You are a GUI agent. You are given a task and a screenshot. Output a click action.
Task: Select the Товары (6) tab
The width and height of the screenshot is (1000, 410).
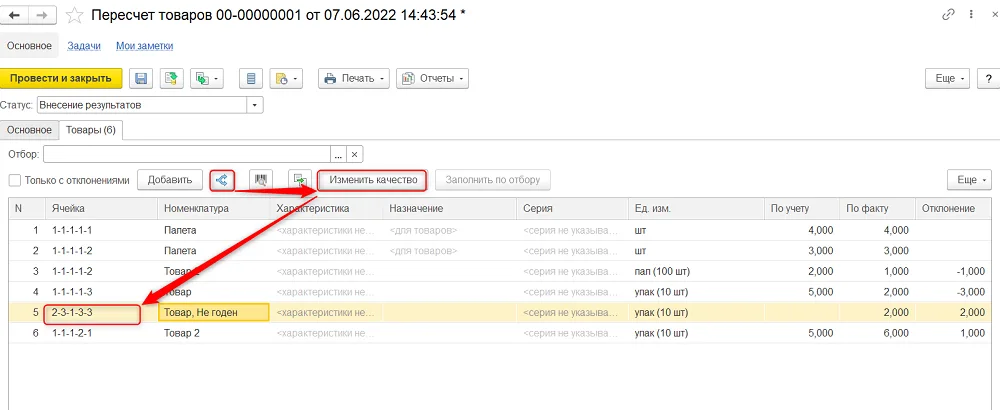click(x=91, y=129)
